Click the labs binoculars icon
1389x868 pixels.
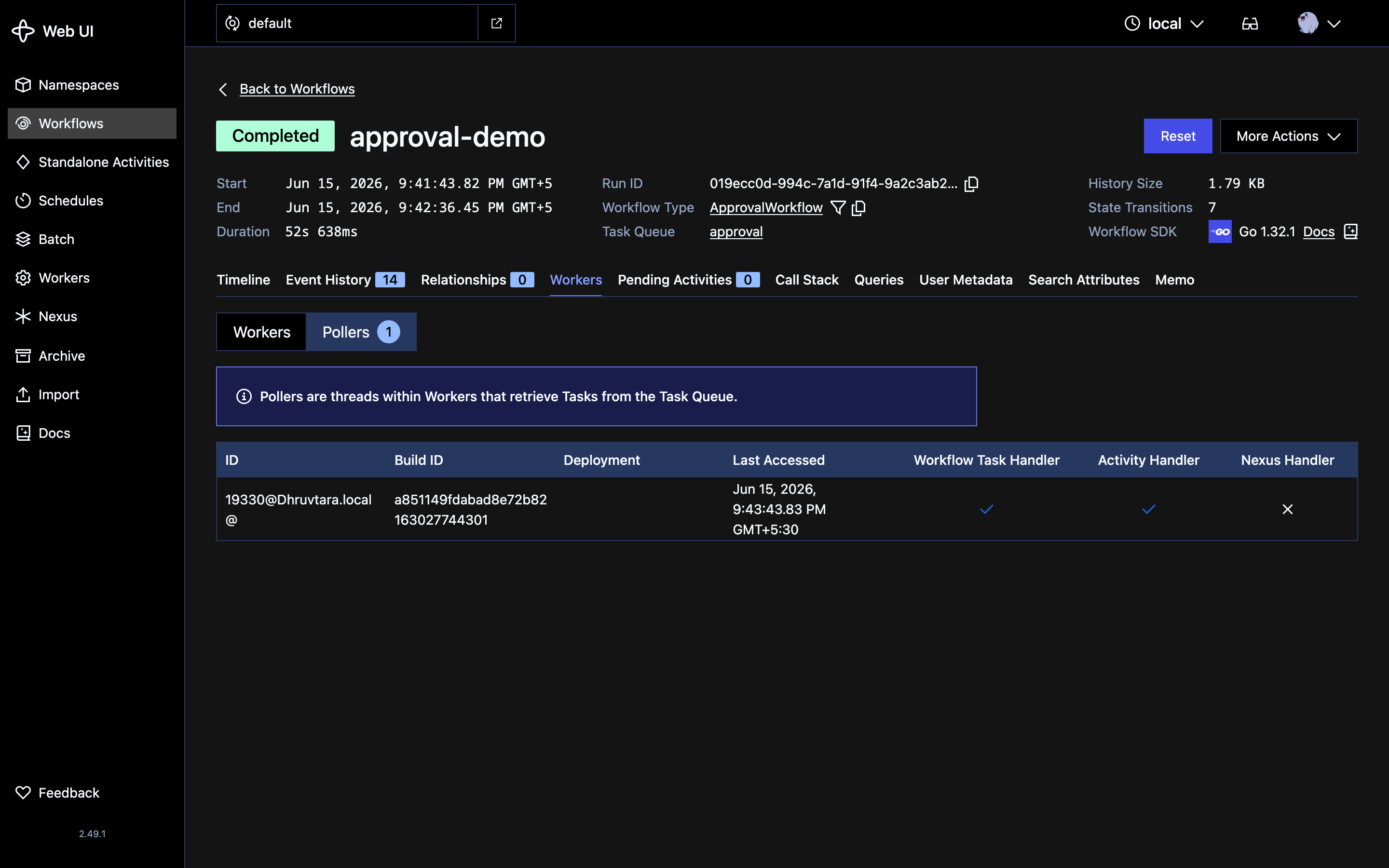click(x=1250, y=24)
